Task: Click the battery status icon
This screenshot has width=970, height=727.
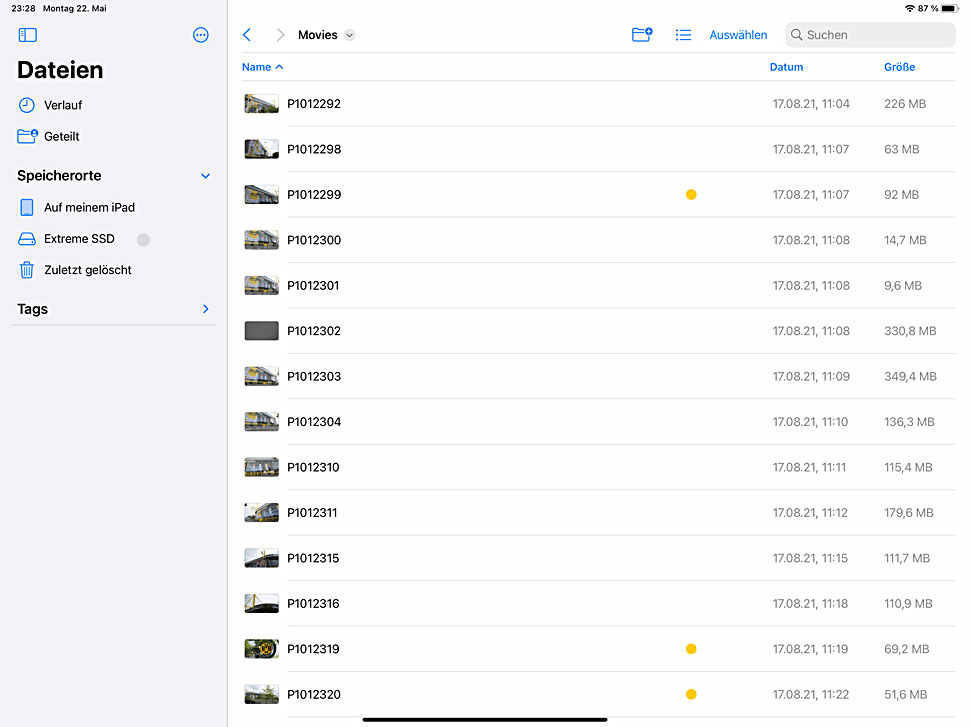Action: (x=950, y=9)
